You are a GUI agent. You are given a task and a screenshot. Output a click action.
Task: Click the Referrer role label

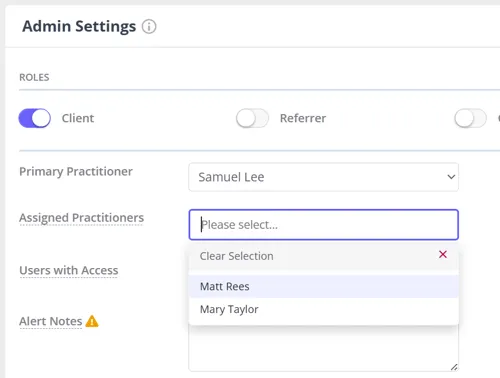pyautogui.click(x=303, y=118)
